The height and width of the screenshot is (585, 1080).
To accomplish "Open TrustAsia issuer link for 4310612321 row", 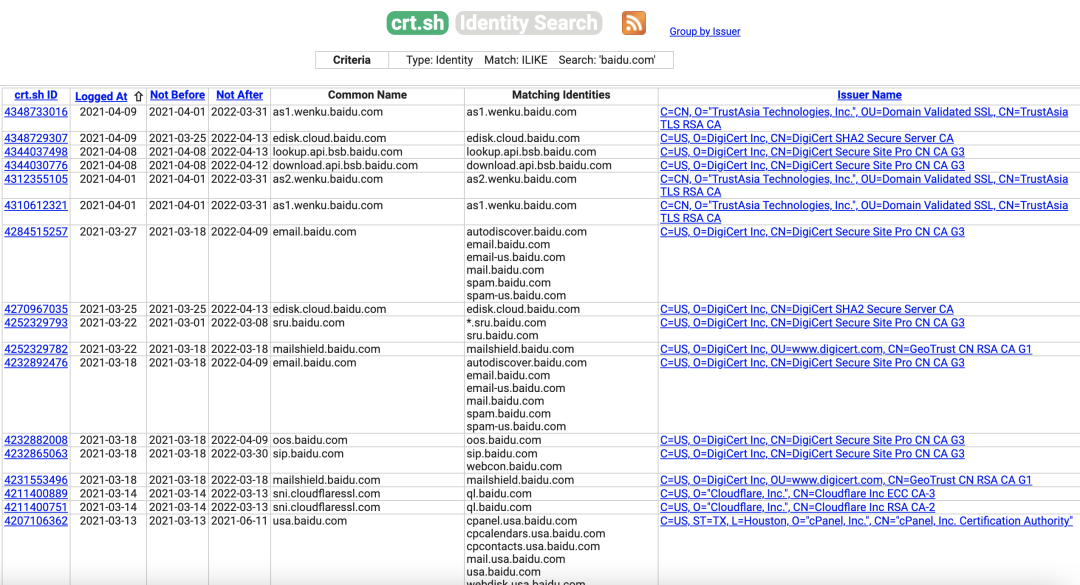I will [864, 212].
